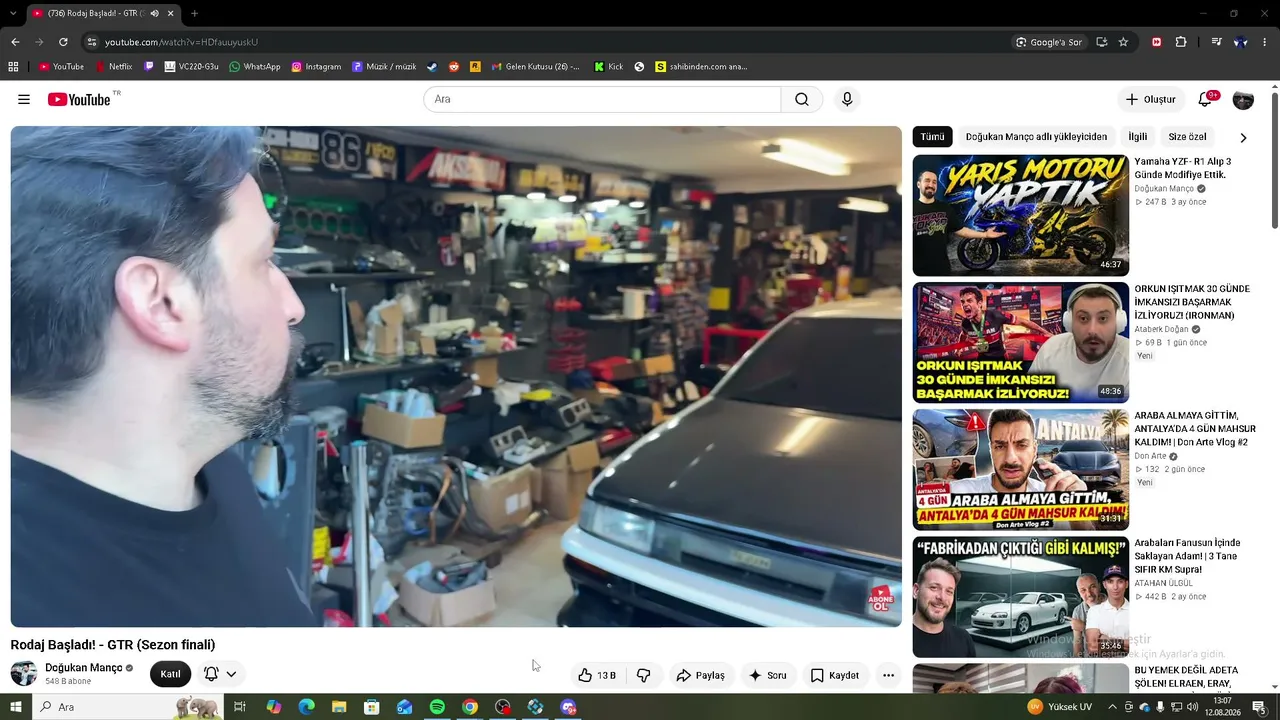Open Doğukan Manço channel avatar
Image resolution: width=1280 pixels, height=720 pixels.
24,673
